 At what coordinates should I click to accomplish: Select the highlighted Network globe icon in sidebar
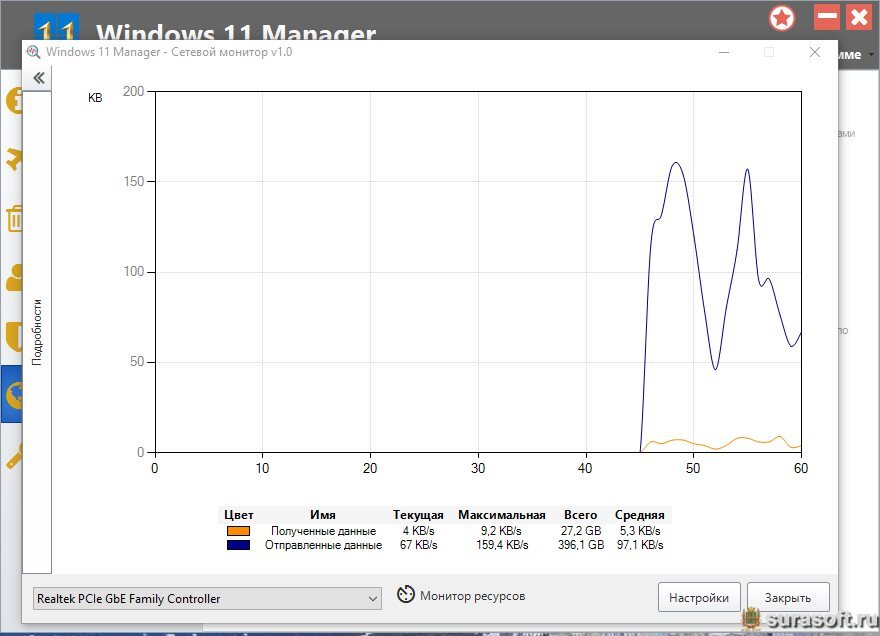(x=12, y=394)
